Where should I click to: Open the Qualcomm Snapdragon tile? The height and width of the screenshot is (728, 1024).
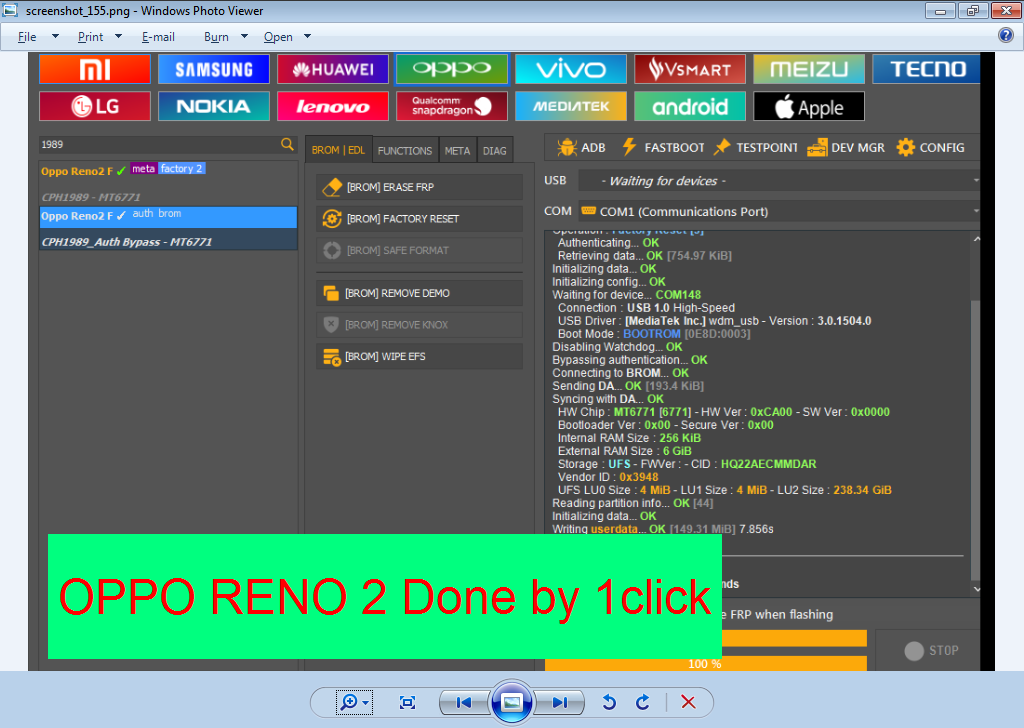[452, 106]
